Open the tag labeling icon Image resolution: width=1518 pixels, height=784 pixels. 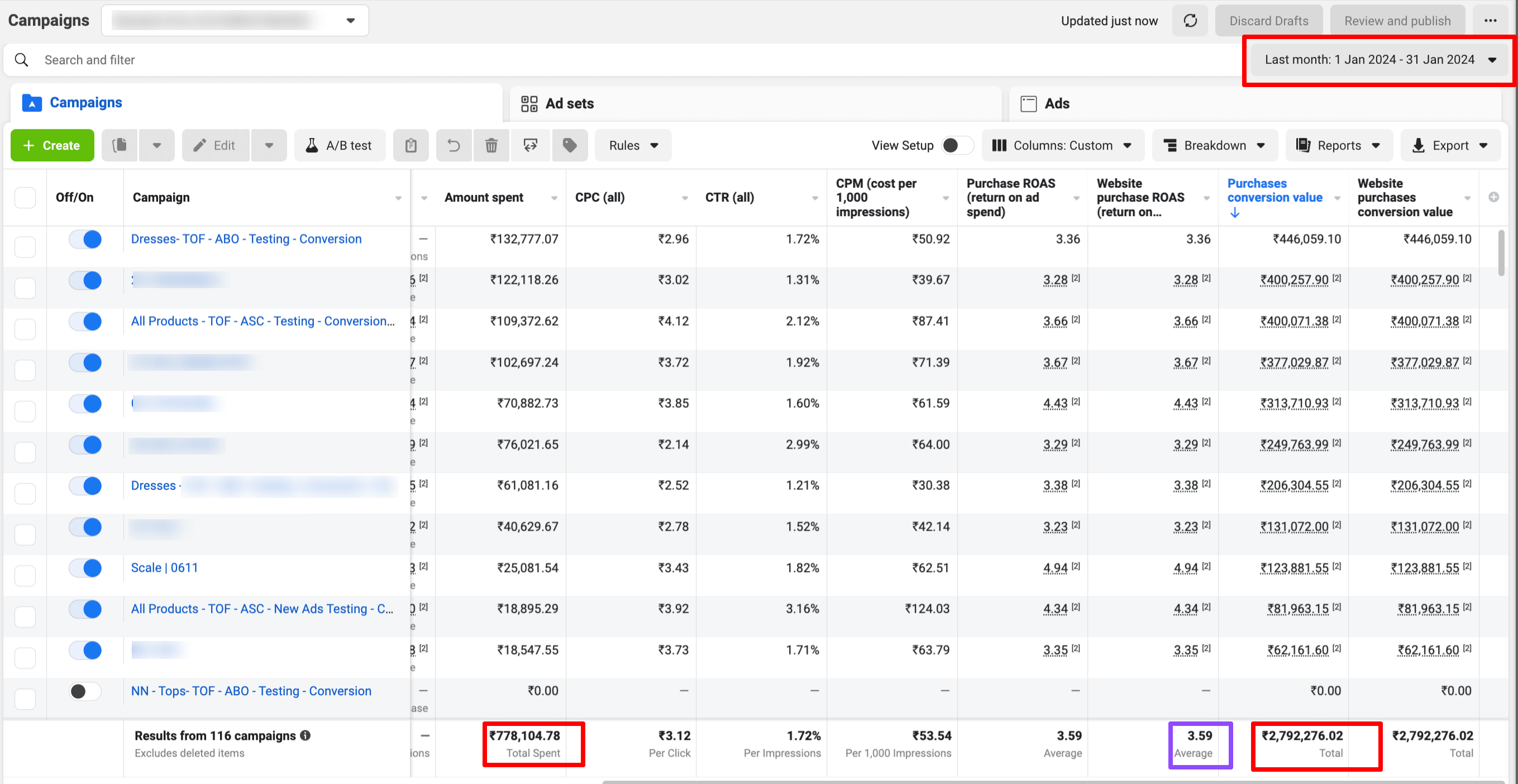(569, 145)
